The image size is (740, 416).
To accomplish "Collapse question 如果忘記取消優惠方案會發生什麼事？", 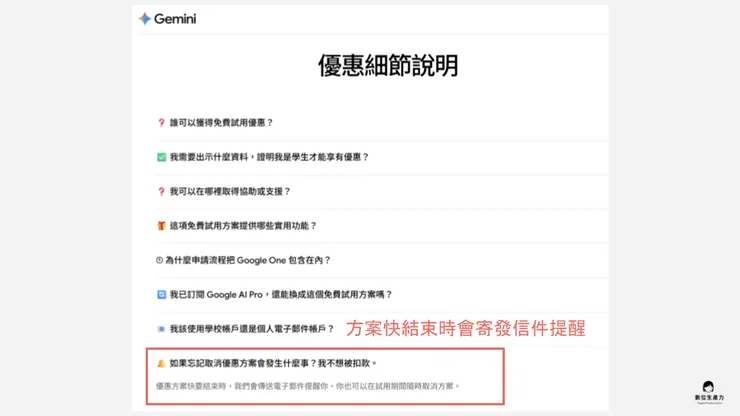I will [273, 363].
